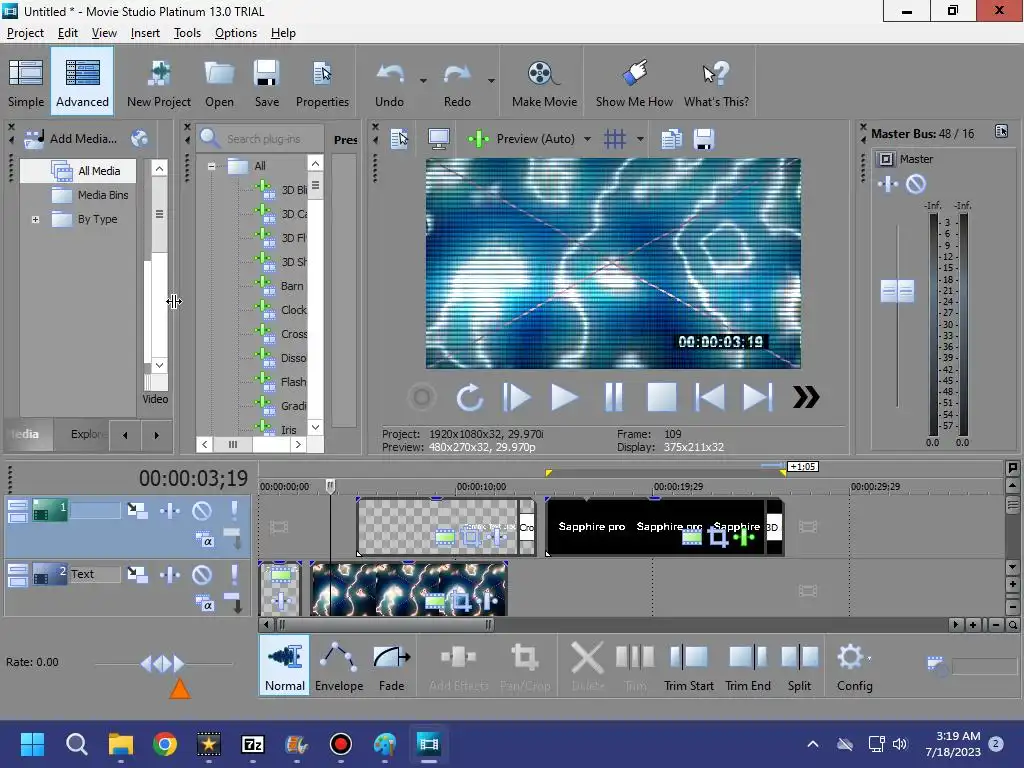The width and height of the screenshot is (1024, 768).
Task: Open the Options menu
Action: pos(236,33)
